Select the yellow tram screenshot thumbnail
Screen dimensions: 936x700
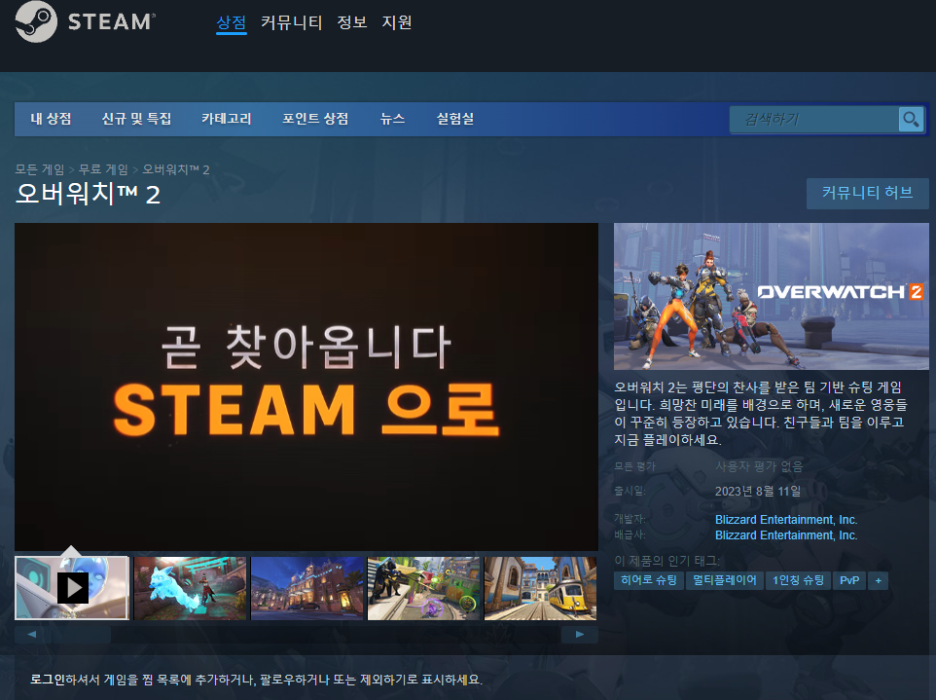pyautogui.click(x=540, y=588)
